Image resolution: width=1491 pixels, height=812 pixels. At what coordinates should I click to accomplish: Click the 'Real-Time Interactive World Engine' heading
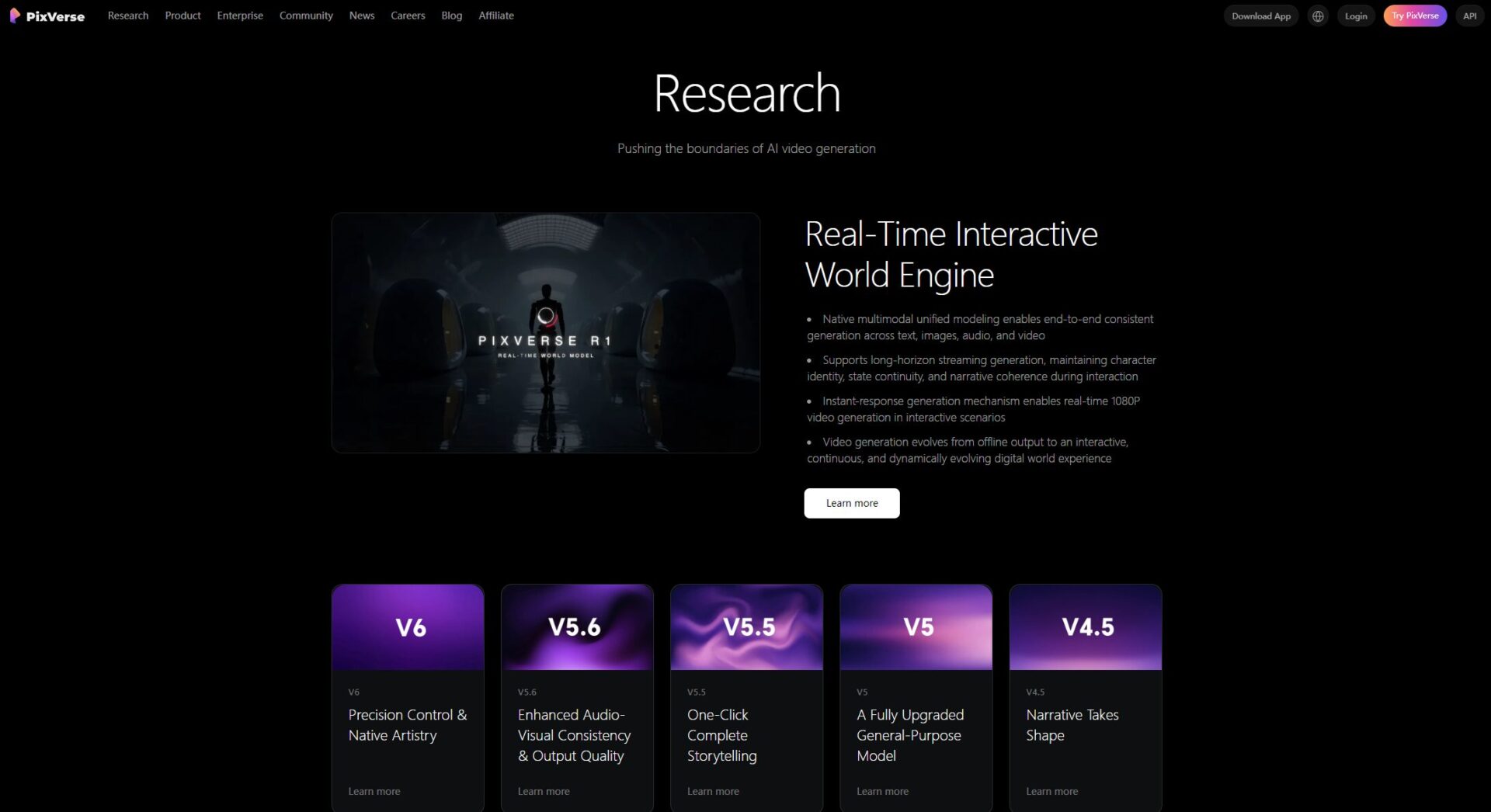click(x=951, y=255)
